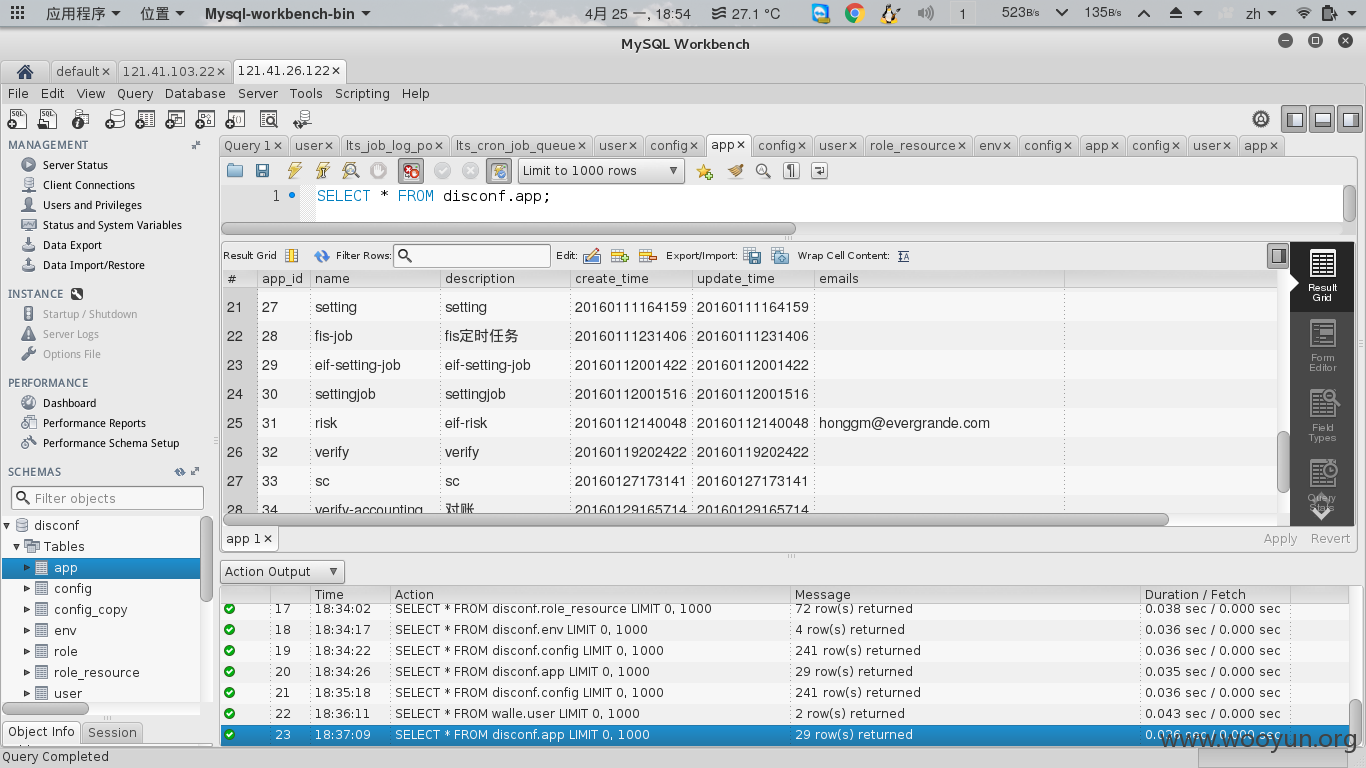Execute statement under cursor icon
Viewport: 1366px width, 768px height.
click(x=322, y=171)
